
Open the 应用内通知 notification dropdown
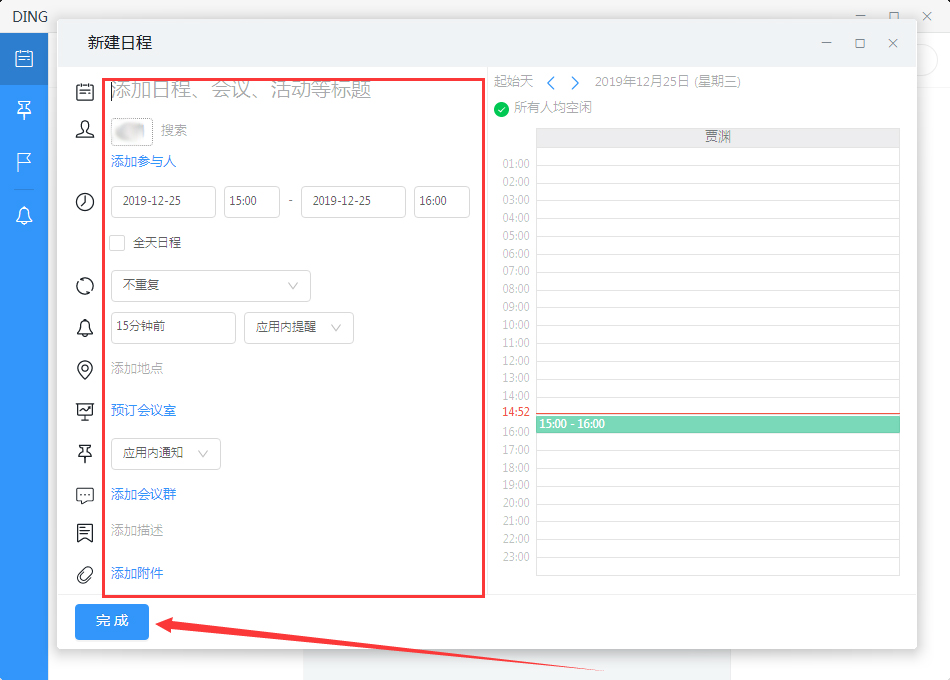tap(166, 453)
